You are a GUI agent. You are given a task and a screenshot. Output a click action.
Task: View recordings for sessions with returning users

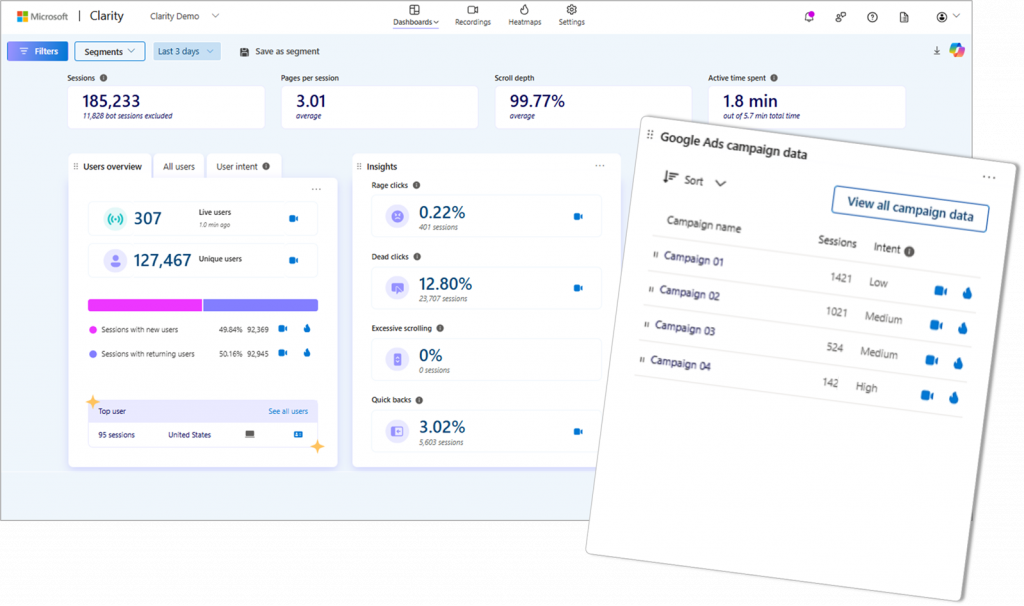coord(283,353)
